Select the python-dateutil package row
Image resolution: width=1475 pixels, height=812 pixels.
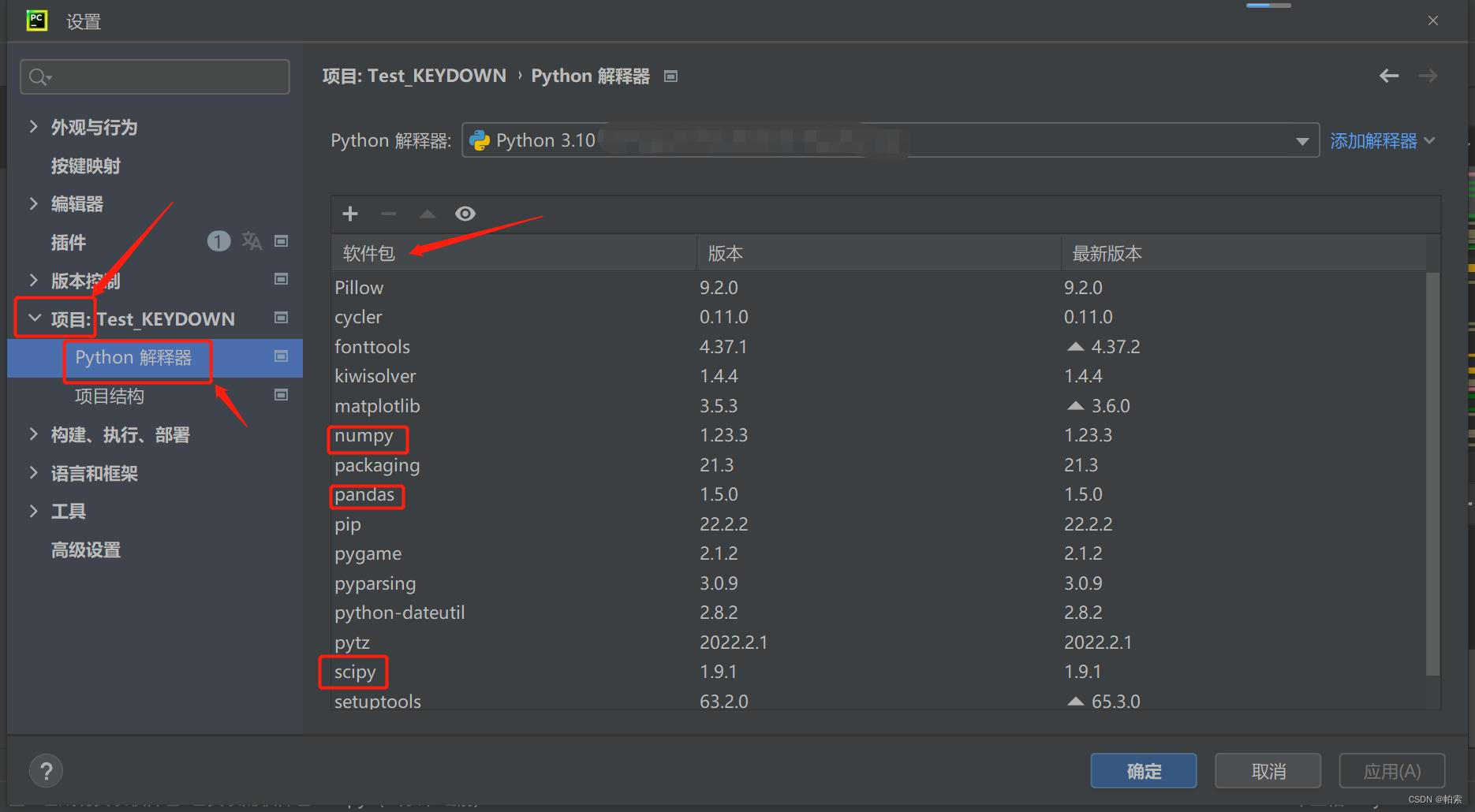point(879,613)
